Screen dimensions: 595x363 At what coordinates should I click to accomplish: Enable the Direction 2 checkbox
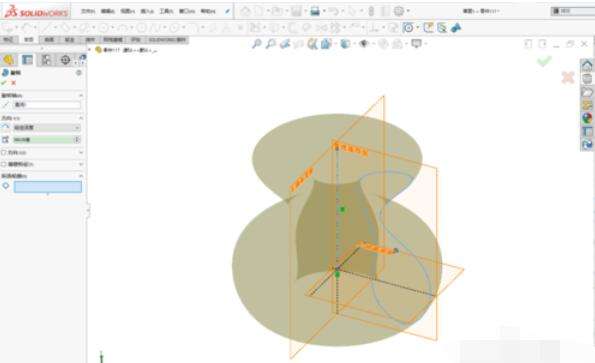tap(4, 152)
